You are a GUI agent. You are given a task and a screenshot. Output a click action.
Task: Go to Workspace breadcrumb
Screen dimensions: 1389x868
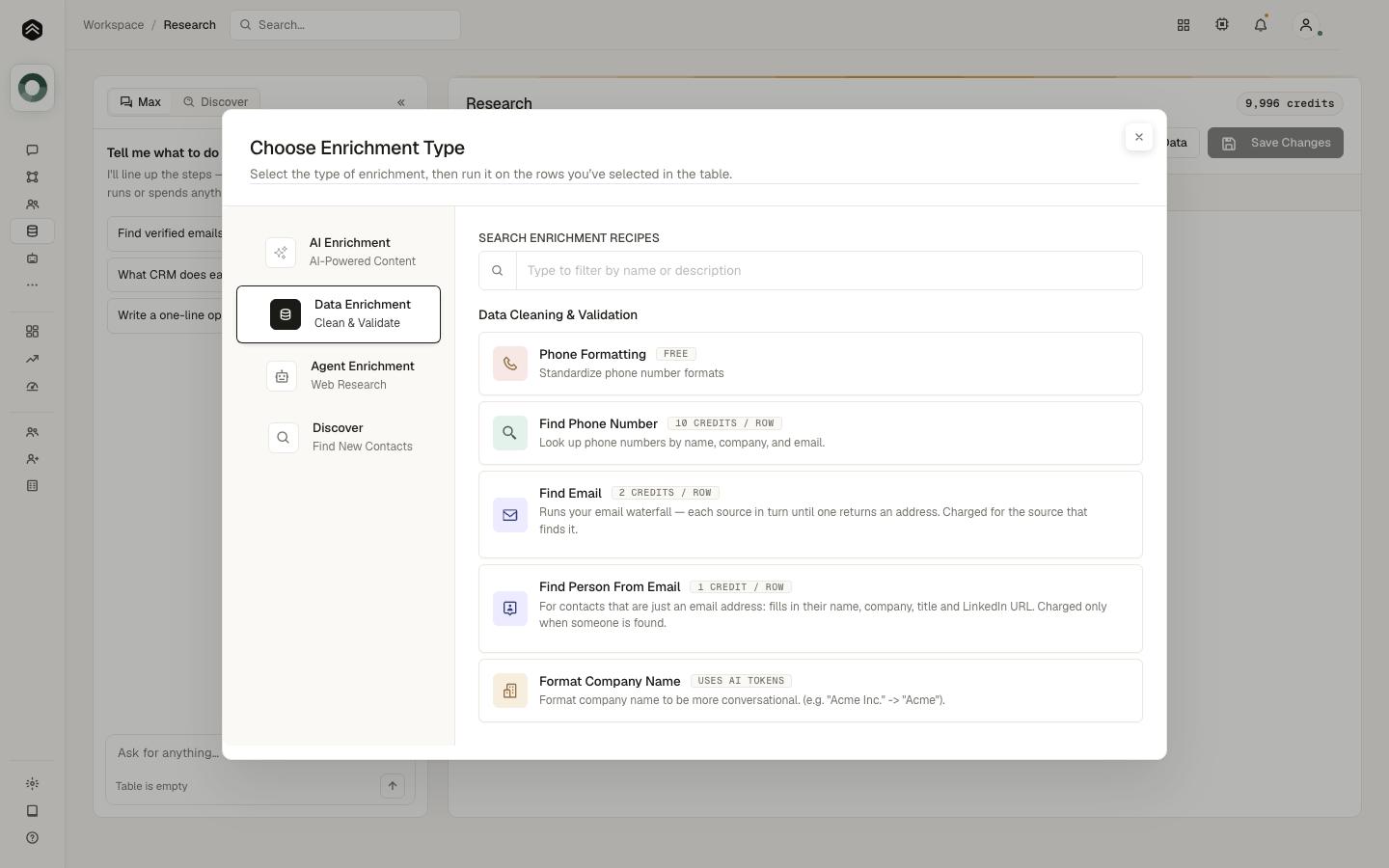click(113, 25)
